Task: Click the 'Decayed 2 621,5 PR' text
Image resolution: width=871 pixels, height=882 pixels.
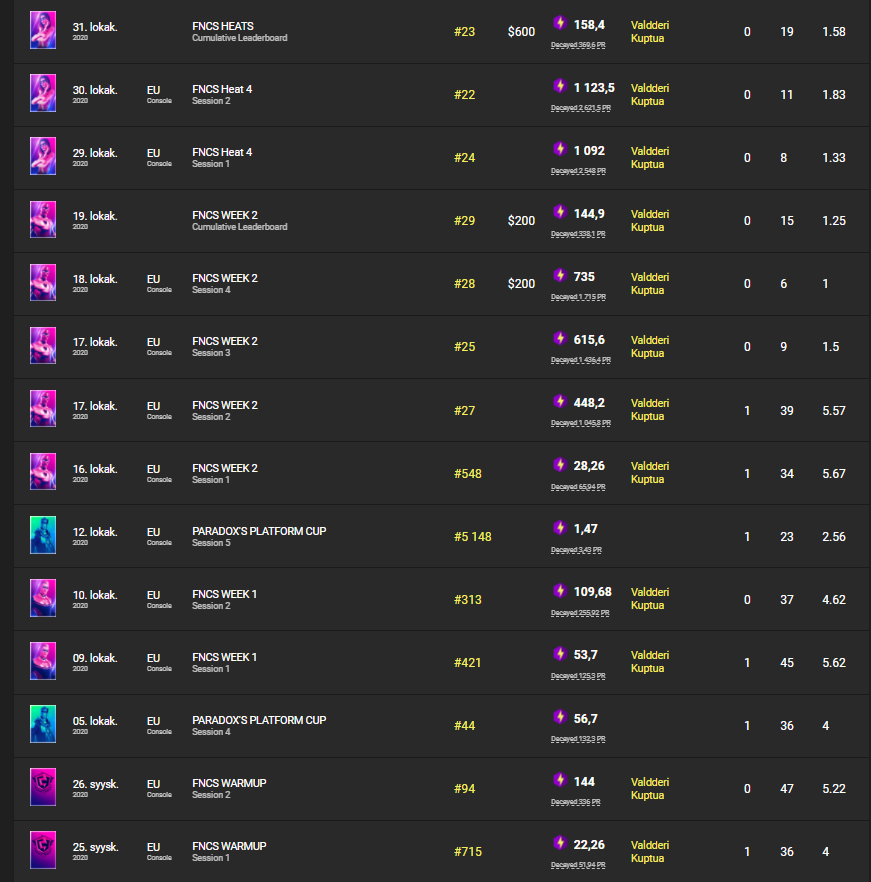Action: click(x=581, y=108)
